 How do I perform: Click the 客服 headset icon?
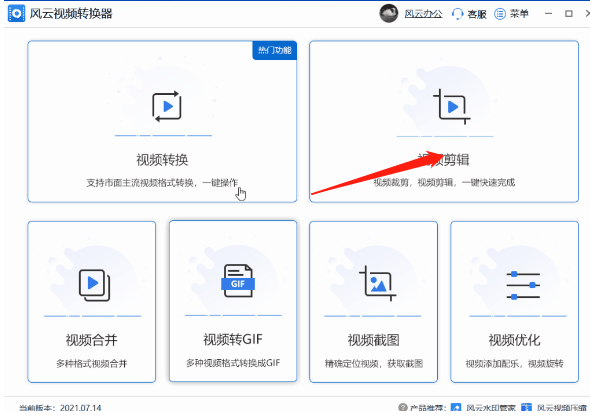point(457,14)
